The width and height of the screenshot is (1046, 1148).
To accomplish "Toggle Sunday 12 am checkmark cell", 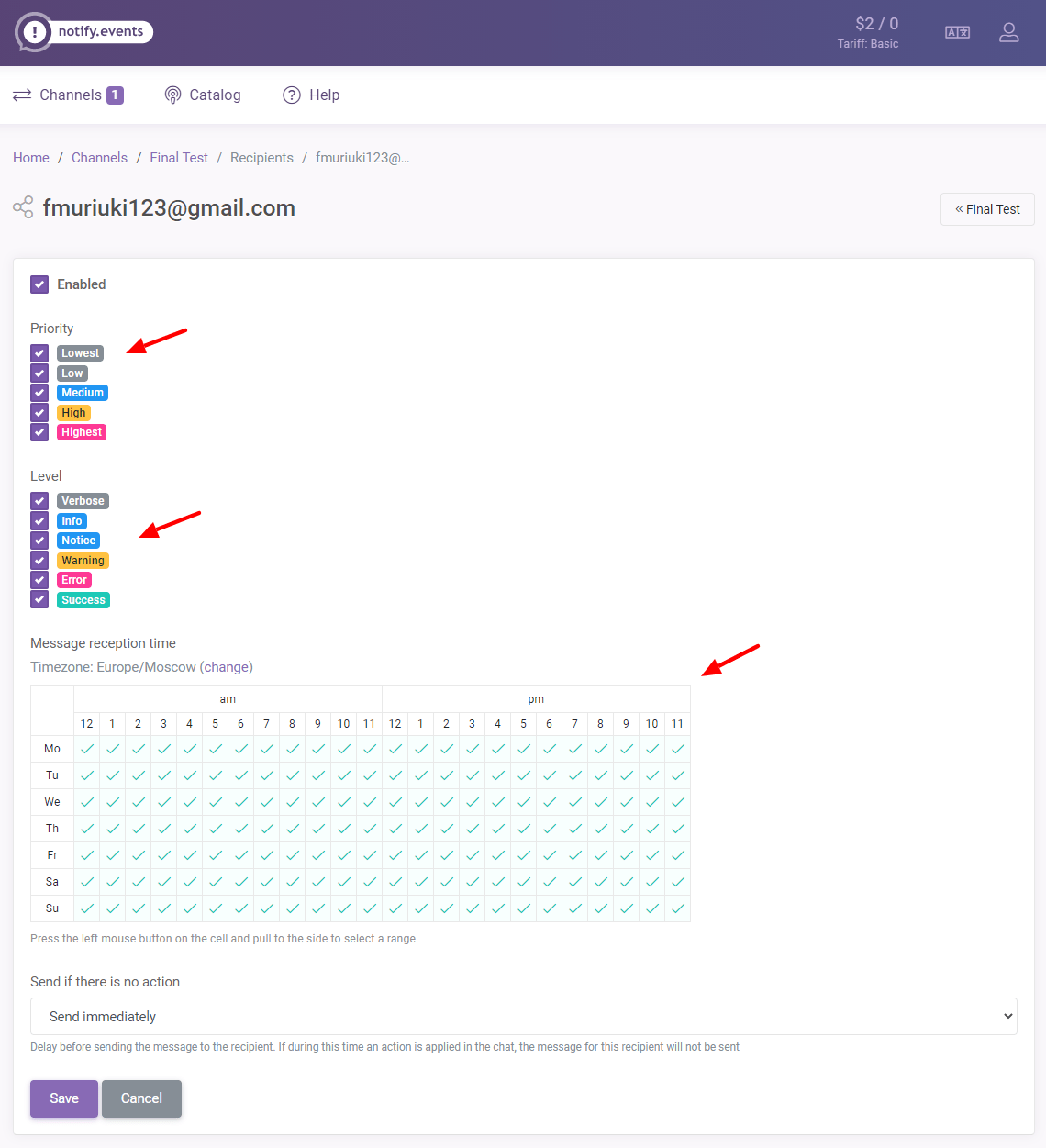I will point(87,908).
